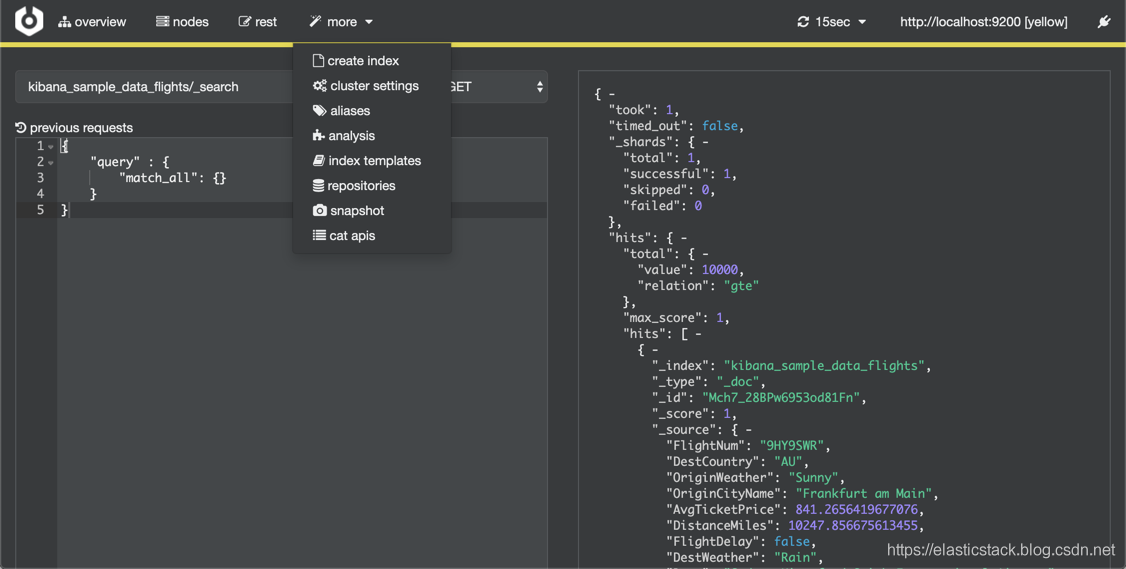Viewport: 1126px width, 569px height.
Task: Select index templates menu entry
Action: click(x=367, y=161)
